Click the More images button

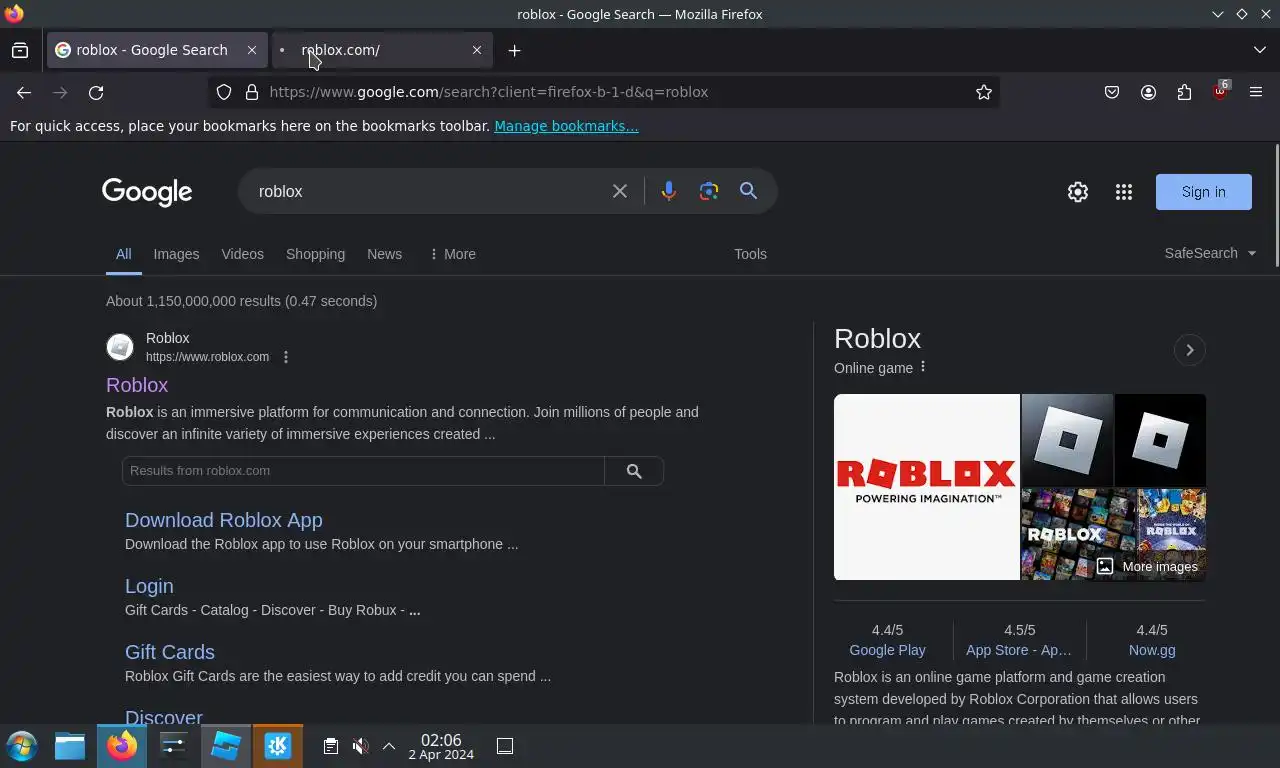point(1147,566)
